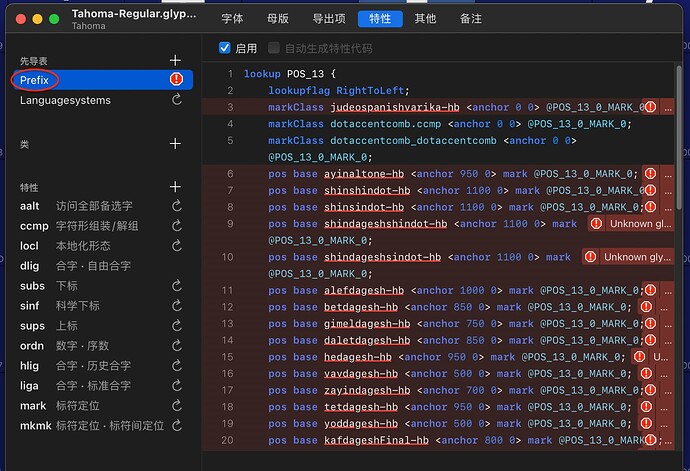The height and width of the screenshot is (471, 690).
Task: Switch to the 字体 tab
Action: [232, 18]
